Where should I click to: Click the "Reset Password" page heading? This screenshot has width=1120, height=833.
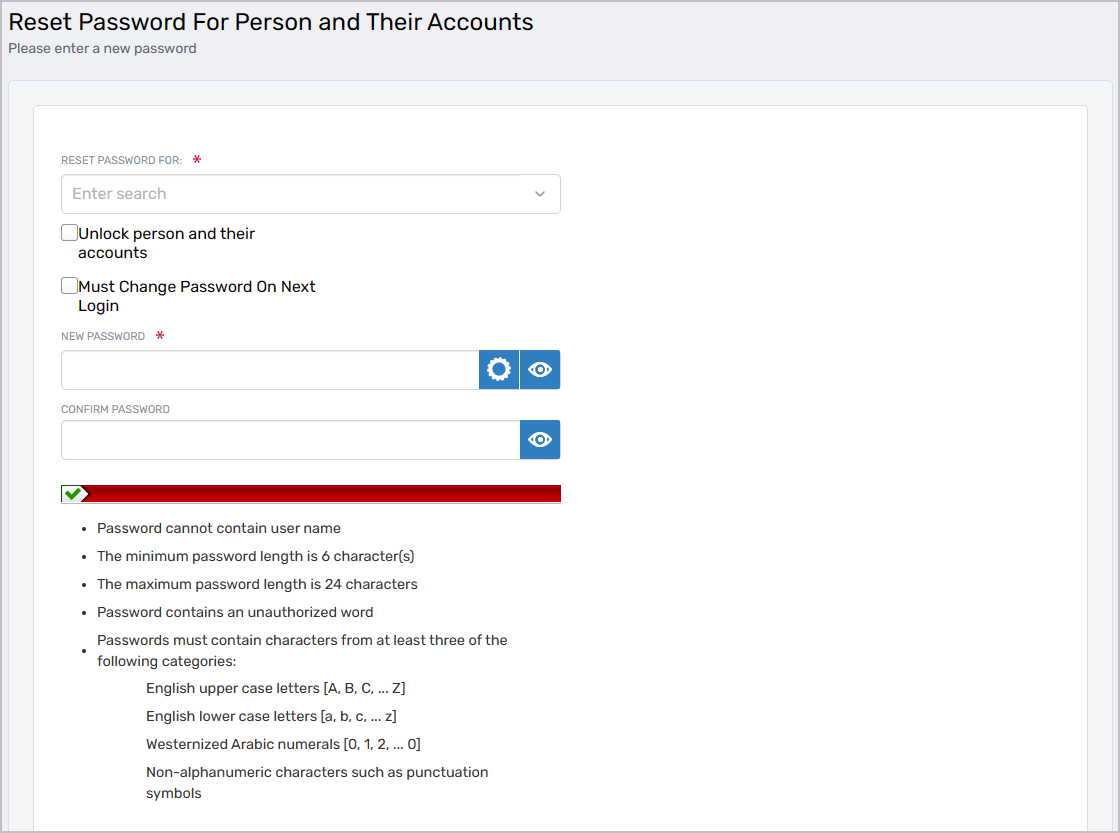(270, 21)
